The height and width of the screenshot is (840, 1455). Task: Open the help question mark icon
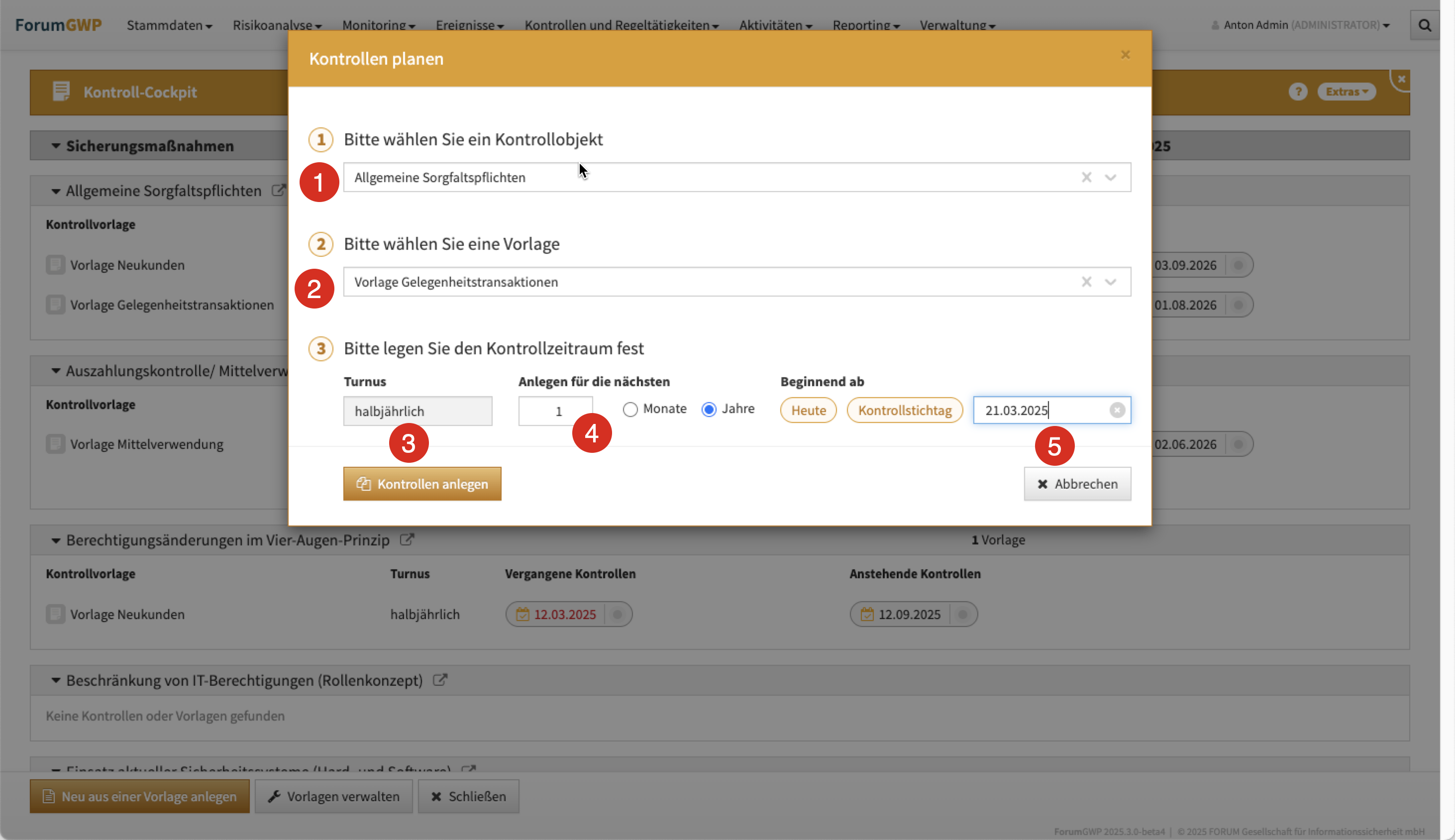click(1297, 92)
